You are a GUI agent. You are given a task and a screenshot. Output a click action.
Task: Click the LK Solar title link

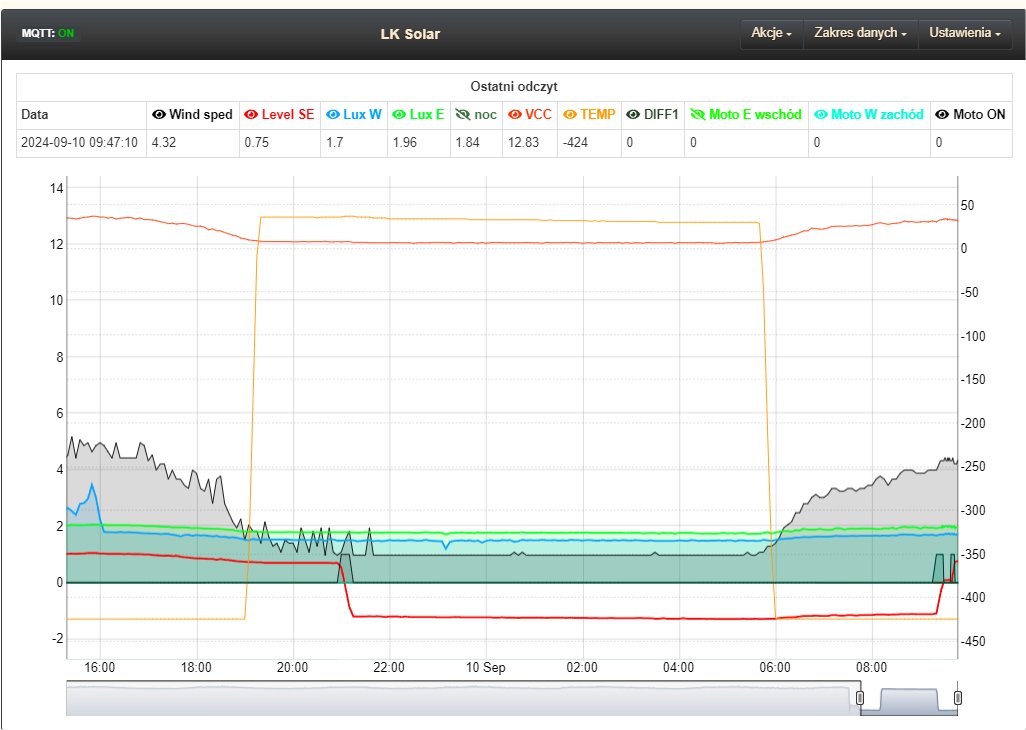pyautogui.click(x=410, y=34)
